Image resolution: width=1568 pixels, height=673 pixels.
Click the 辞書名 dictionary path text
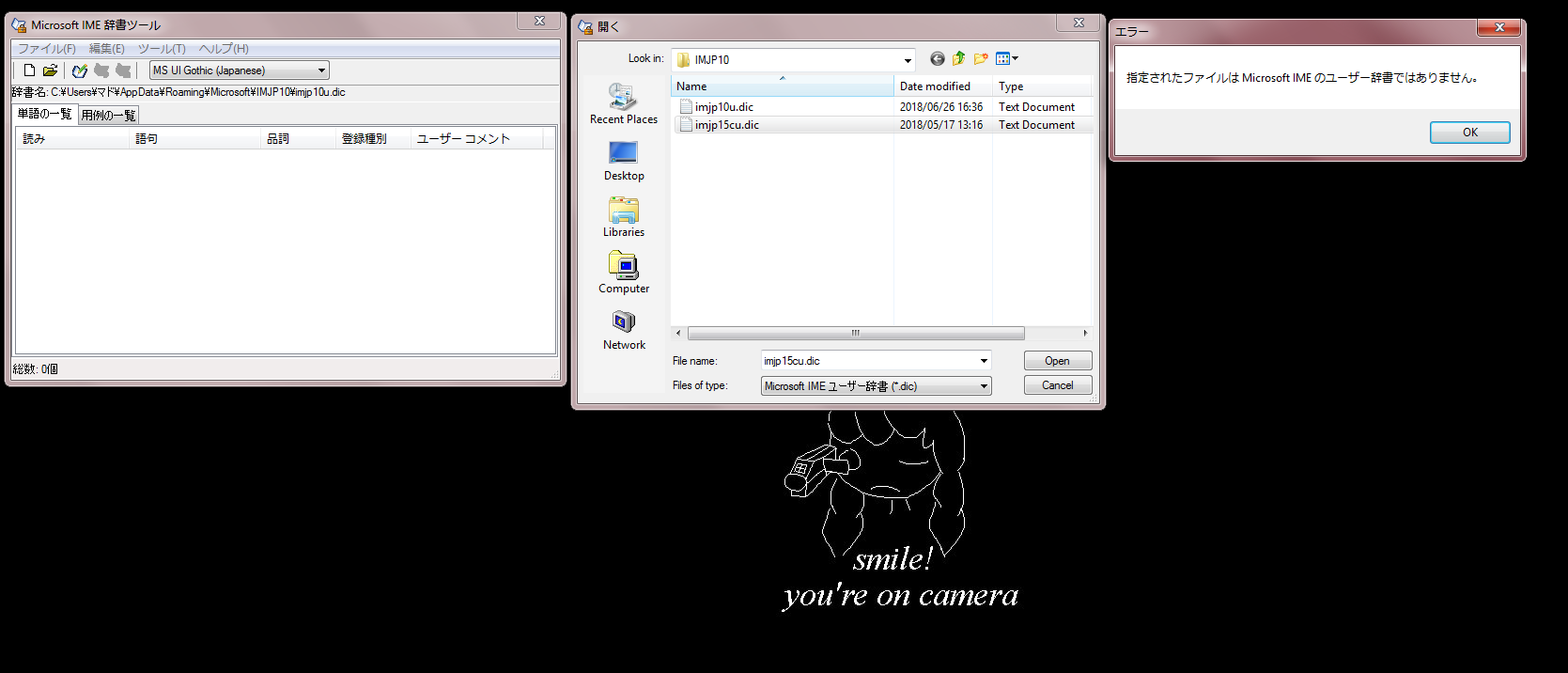[179, 92]
